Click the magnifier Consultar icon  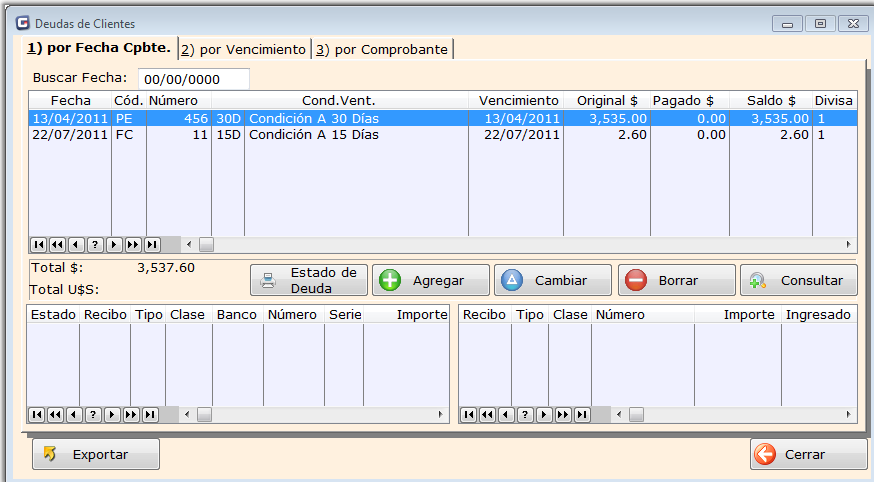757,281
